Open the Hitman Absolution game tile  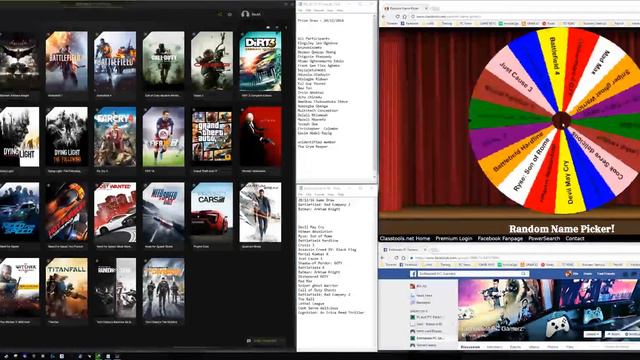[260, 137]
